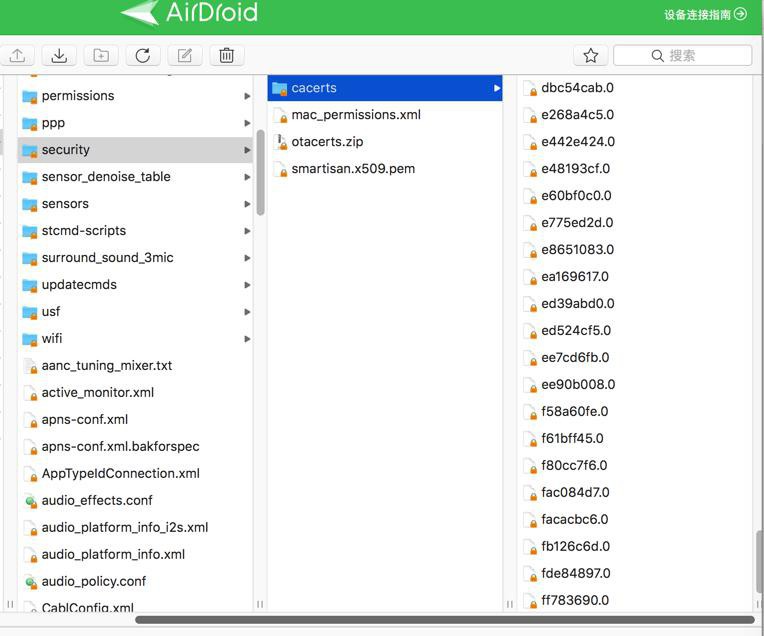Image resolution: width=764 pixels, height=636 pixels.
Task: Create a new folder via toolbar icon
Action: (101, 56)
